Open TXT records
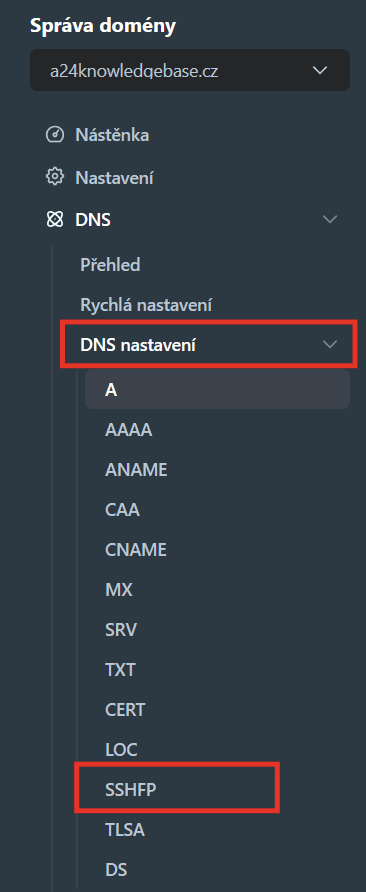366x892 pixels. [x=120, y=670]
